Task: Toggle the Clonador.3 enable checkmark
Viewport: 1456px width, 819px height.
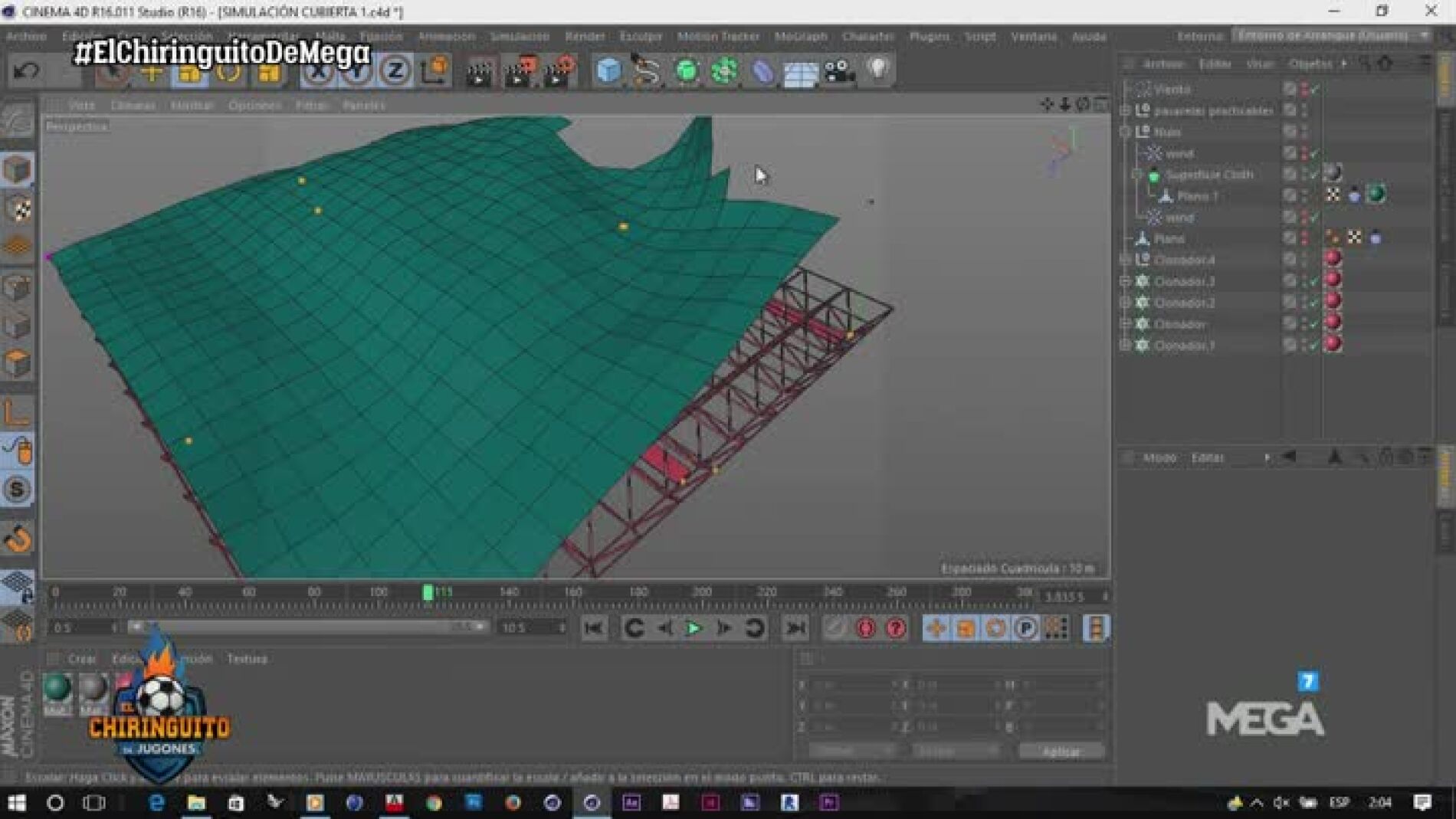Action: click(x=1315, y=282)
